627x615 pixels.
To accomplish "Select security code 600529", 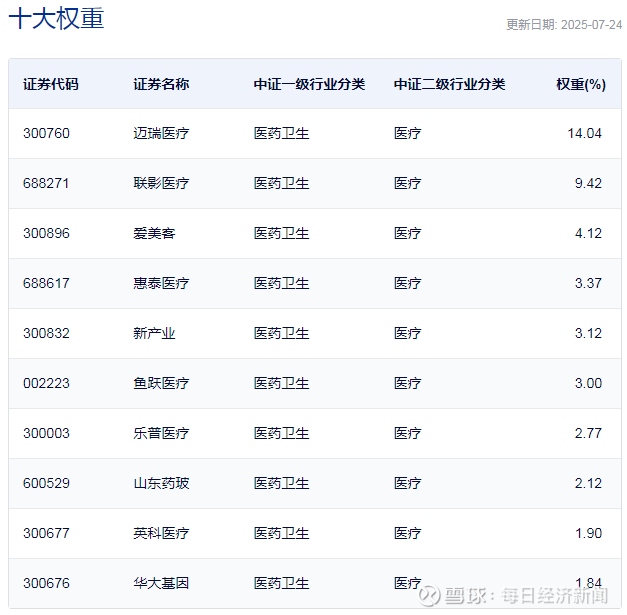I will [46, 483].
